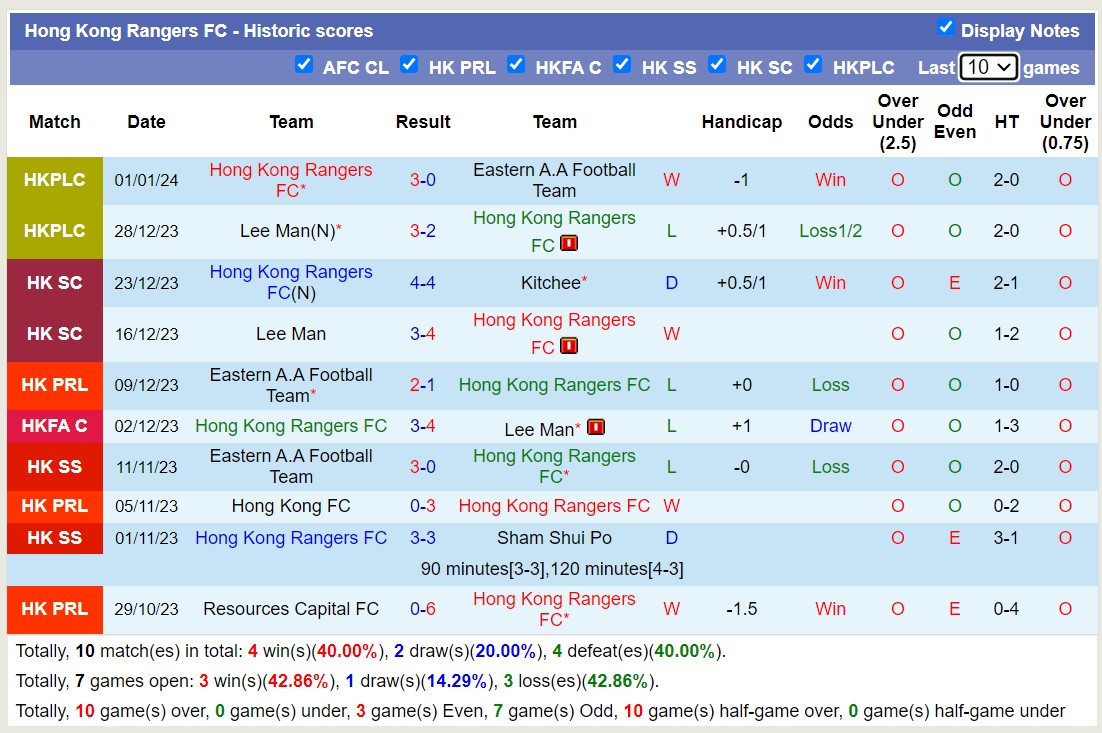Open 3-0 result against Eastern on 01/01/24
Screen dimensions: 1102x733
click(422, 180)
